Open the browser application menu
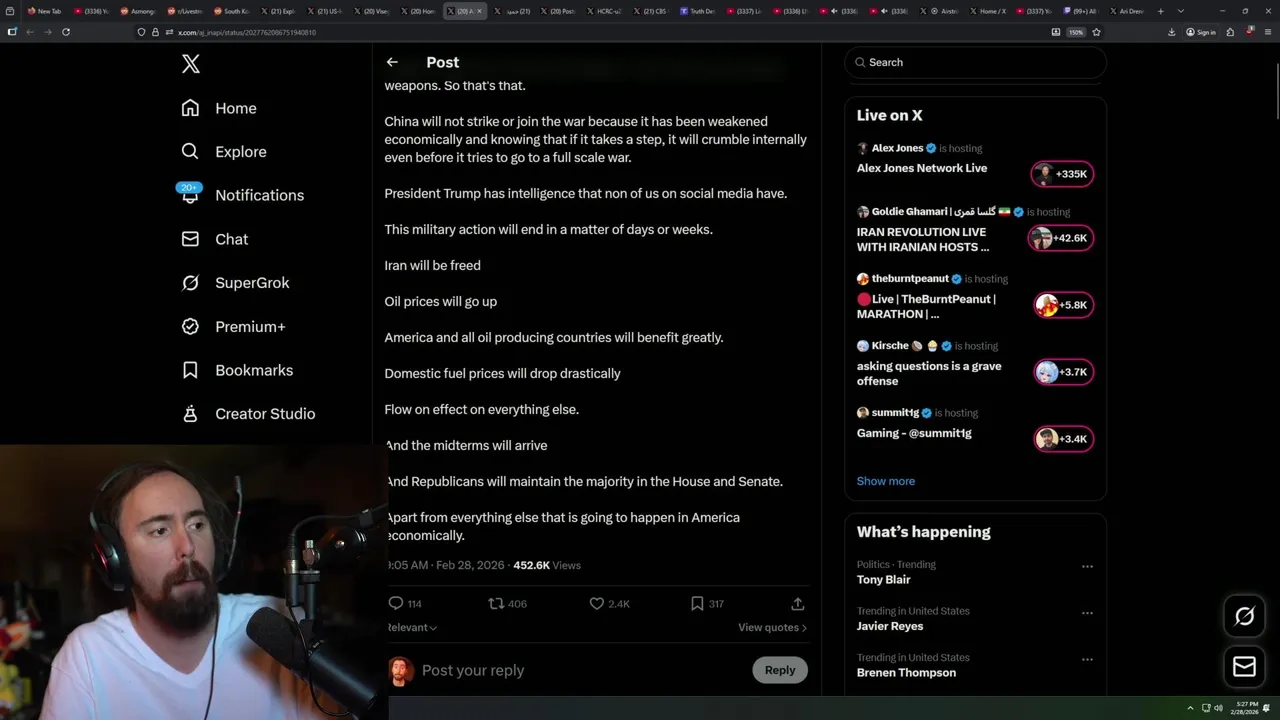Viewport: 1280px width, 720px height. (x=1268, y=32)
